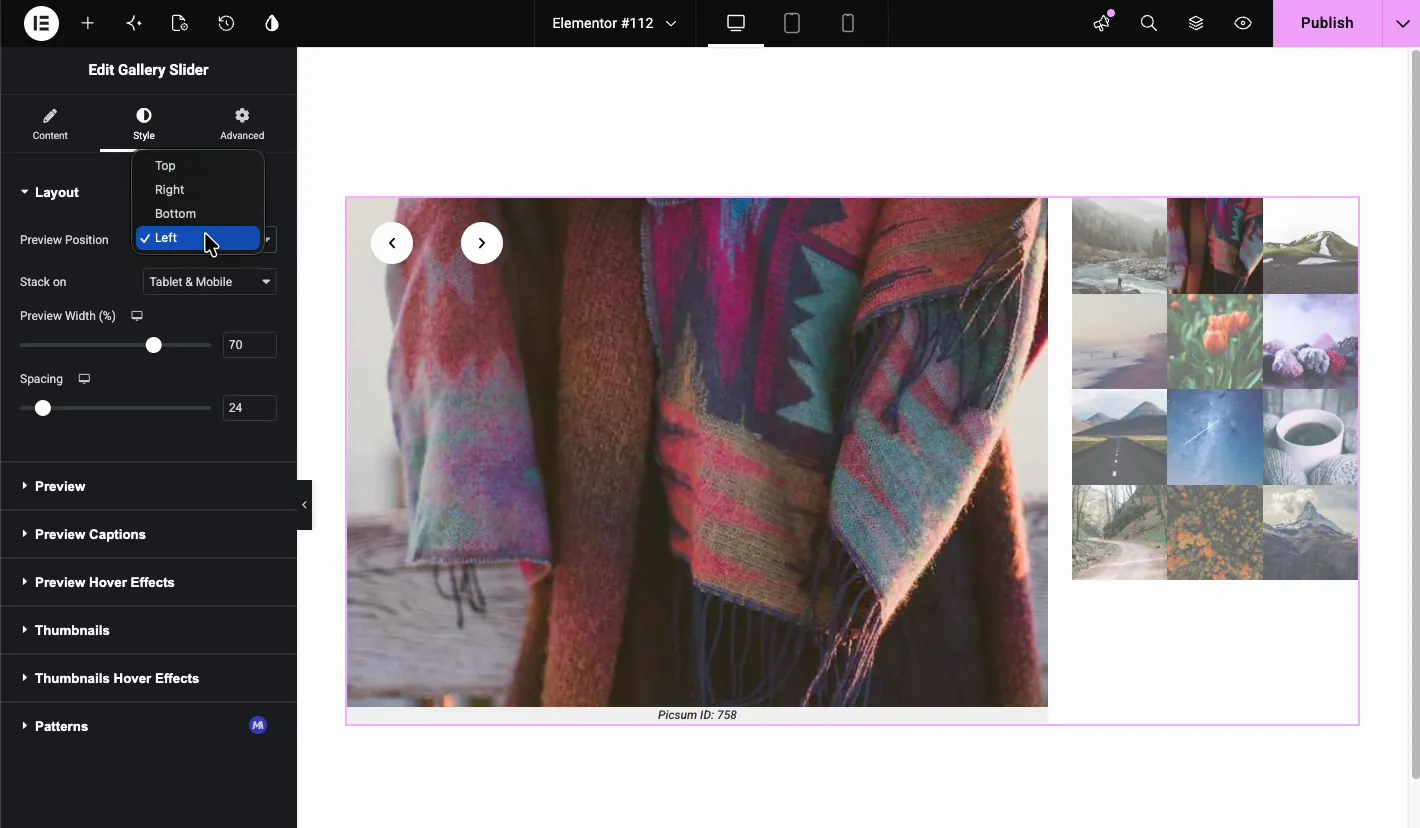1420x828 pixels.
Task: Select the straight road mountains thumbnail
Action: [x=1119, y=437]
